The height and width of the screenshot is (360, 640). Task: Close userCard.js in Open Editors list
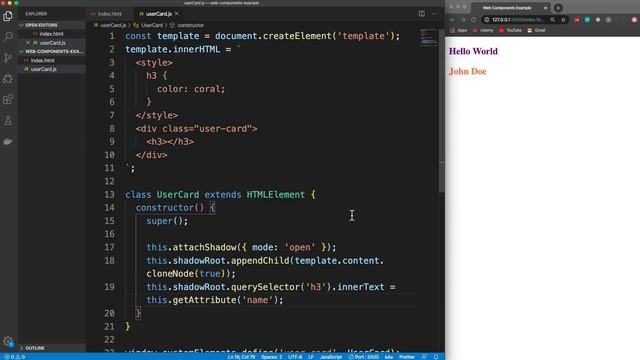28,42
